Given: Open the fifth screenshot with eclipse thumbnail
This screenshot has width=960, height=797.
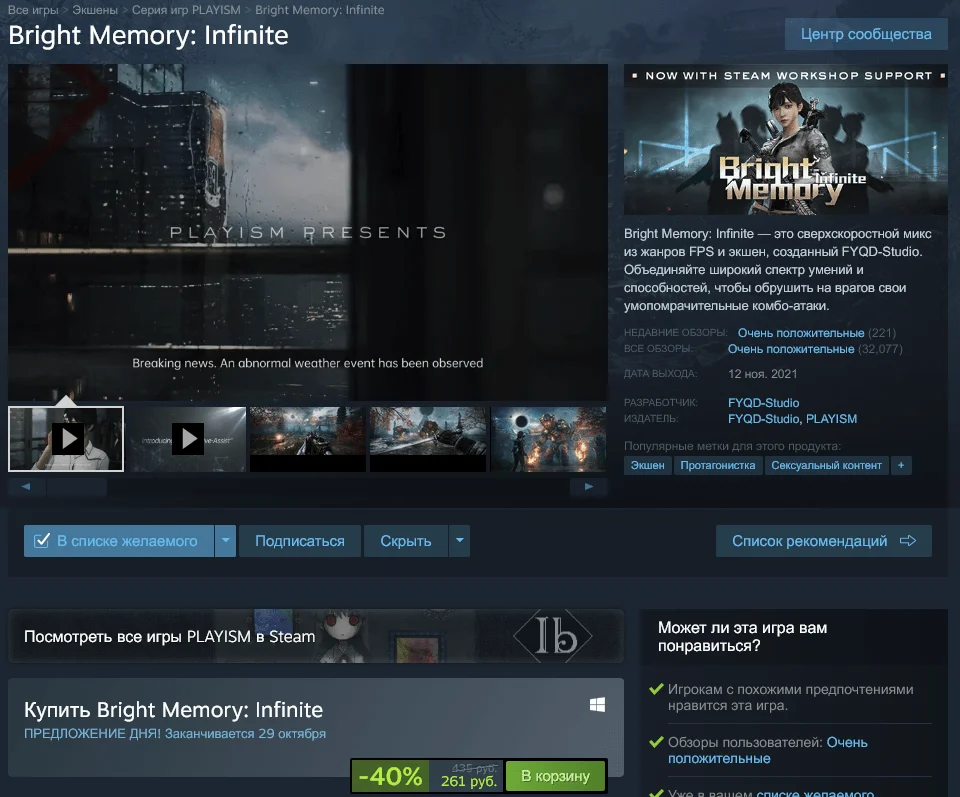Looking at the screenshot, I should pyautogui.click(x=548, y=439).
